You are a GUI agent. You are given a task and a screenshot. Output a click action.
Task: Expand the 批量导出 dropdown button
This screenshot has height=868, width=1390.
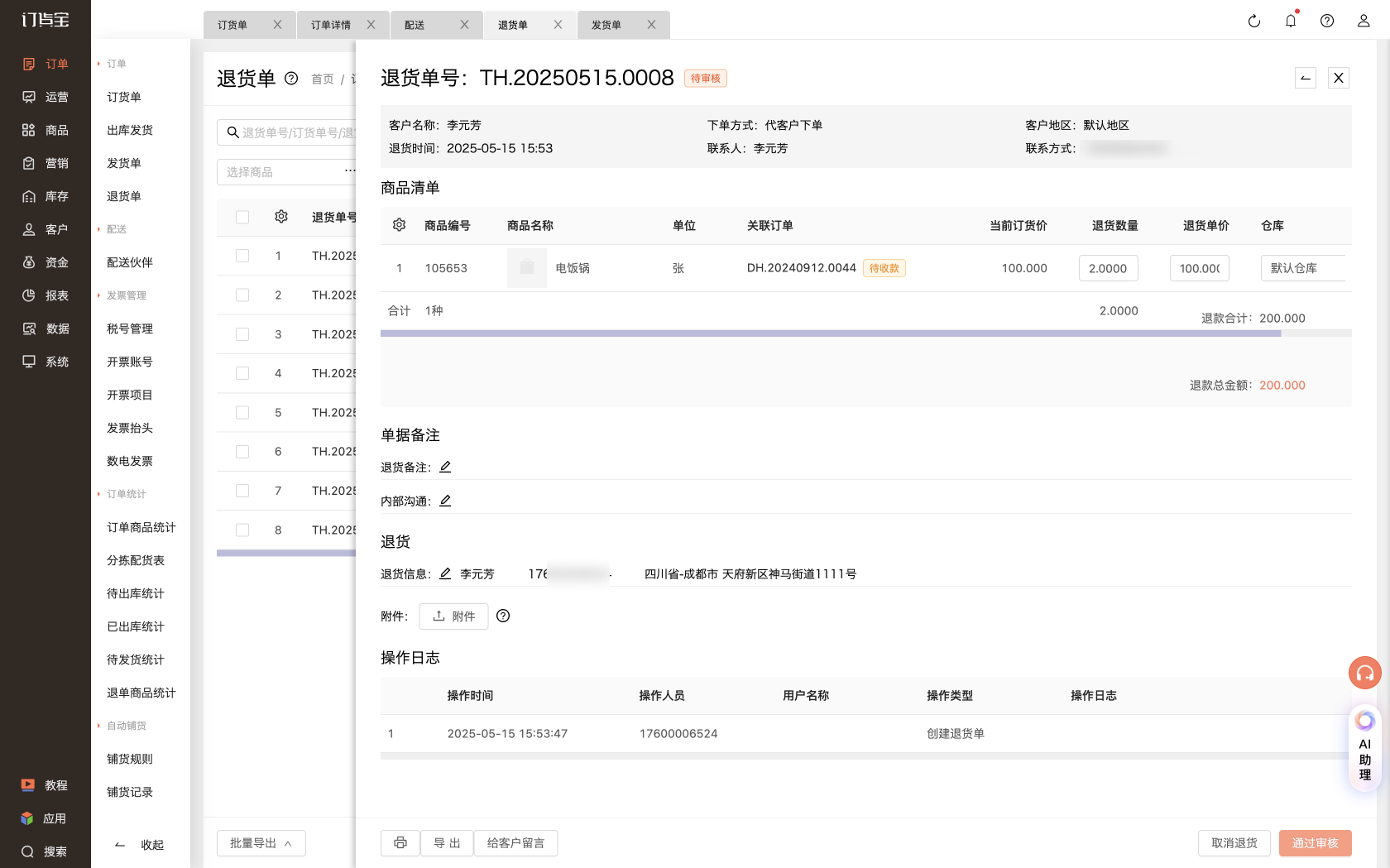261,843
